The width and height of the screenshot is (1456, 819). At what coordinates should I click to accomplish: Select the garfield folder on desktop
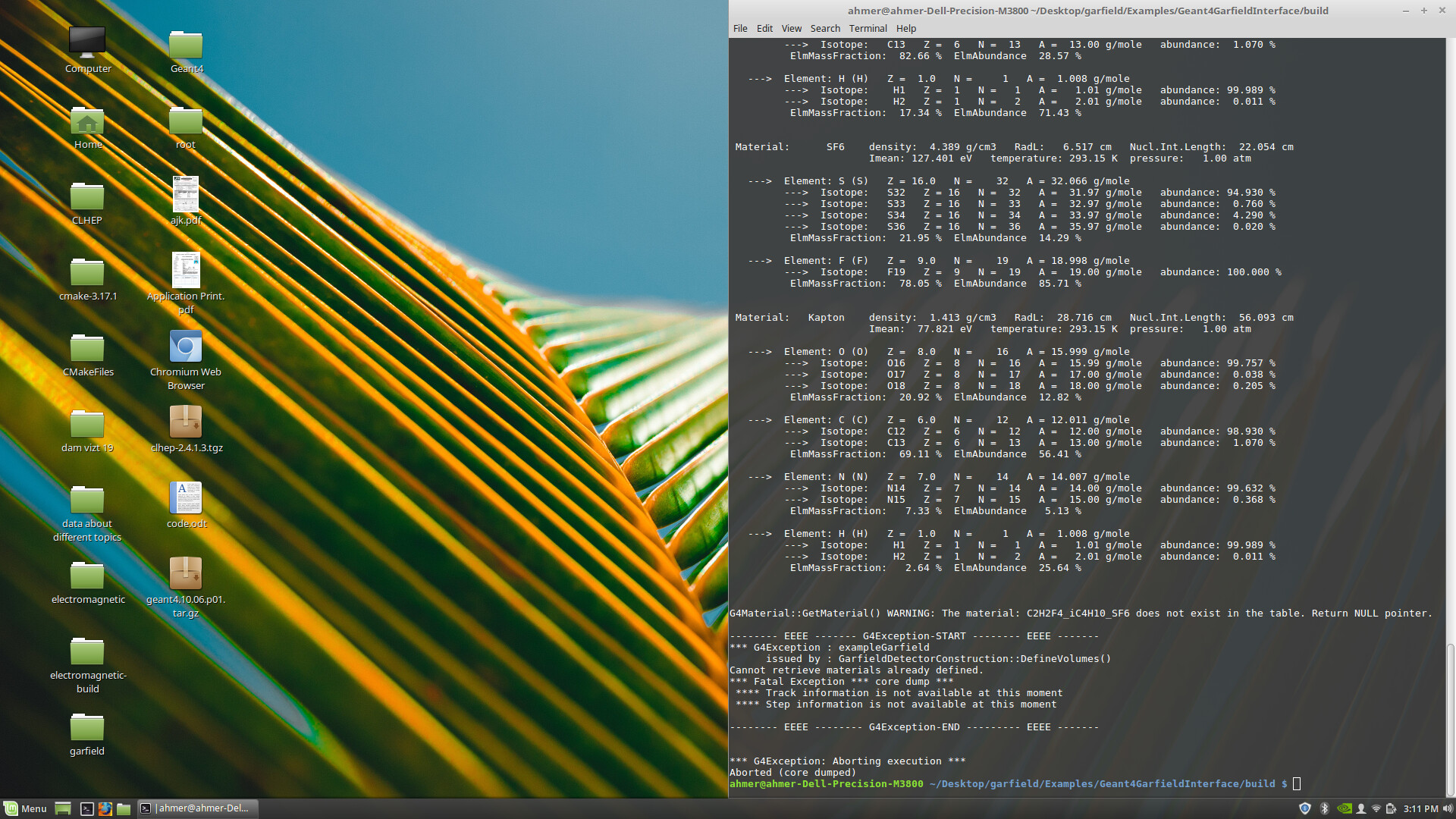tap(87, 733)
